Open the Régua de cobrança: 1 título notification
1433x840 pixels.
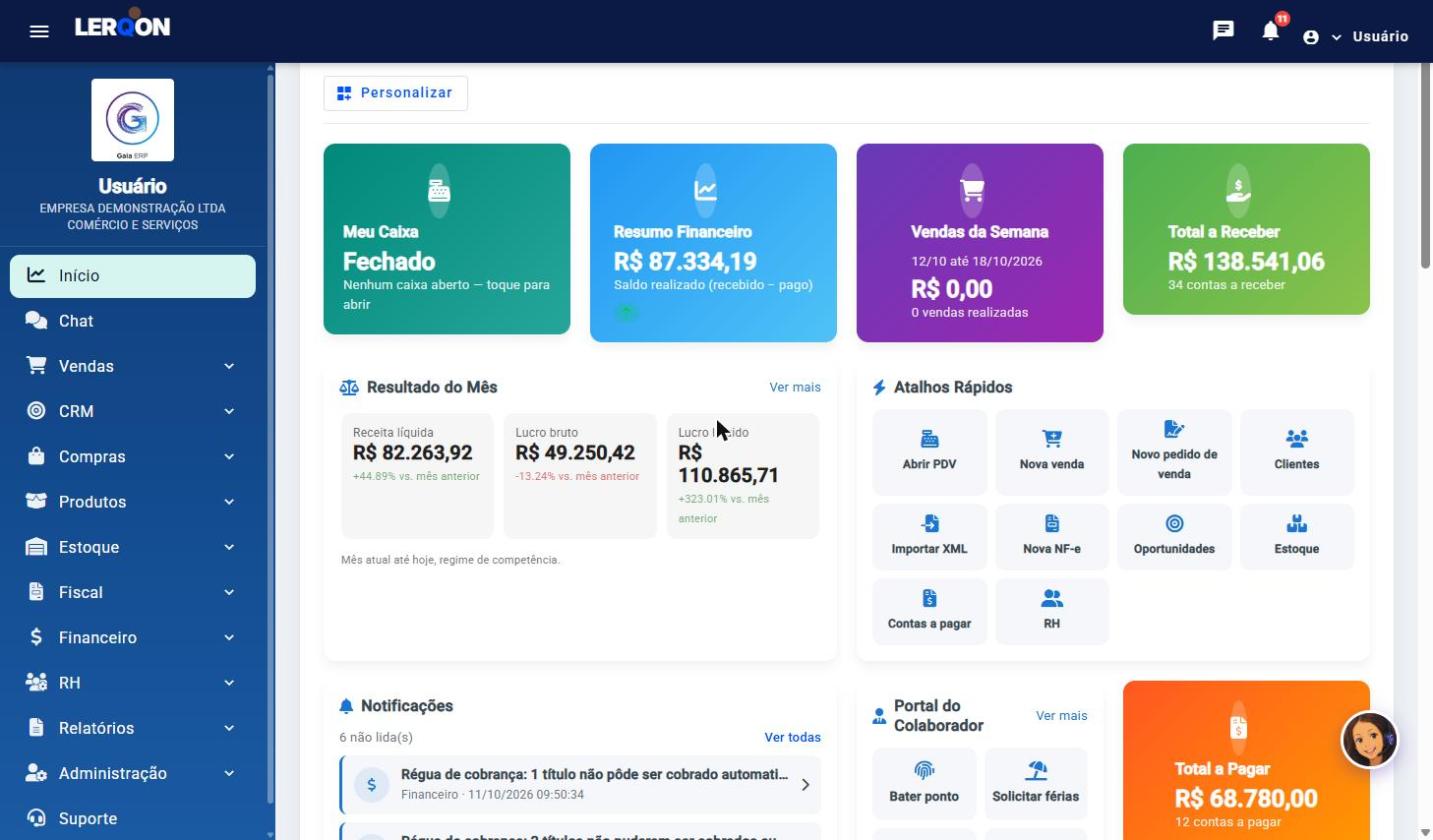point(580,785)
